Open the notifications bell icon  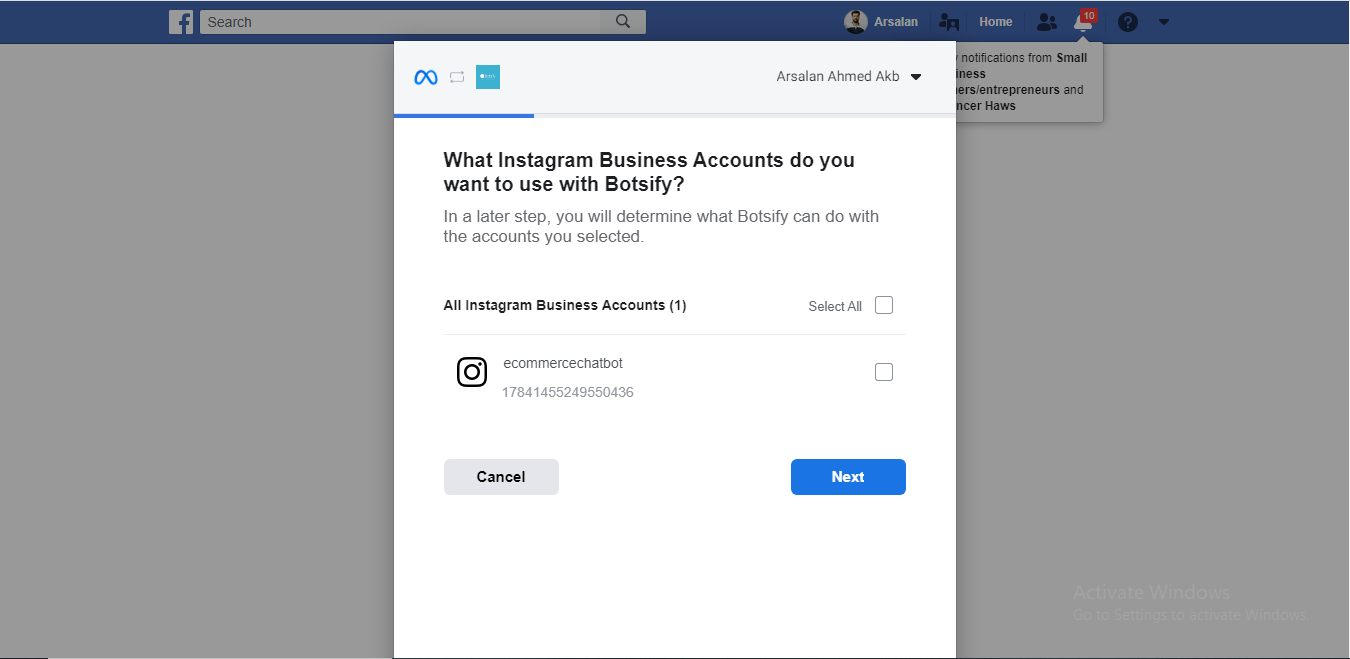pos(1083,22)
